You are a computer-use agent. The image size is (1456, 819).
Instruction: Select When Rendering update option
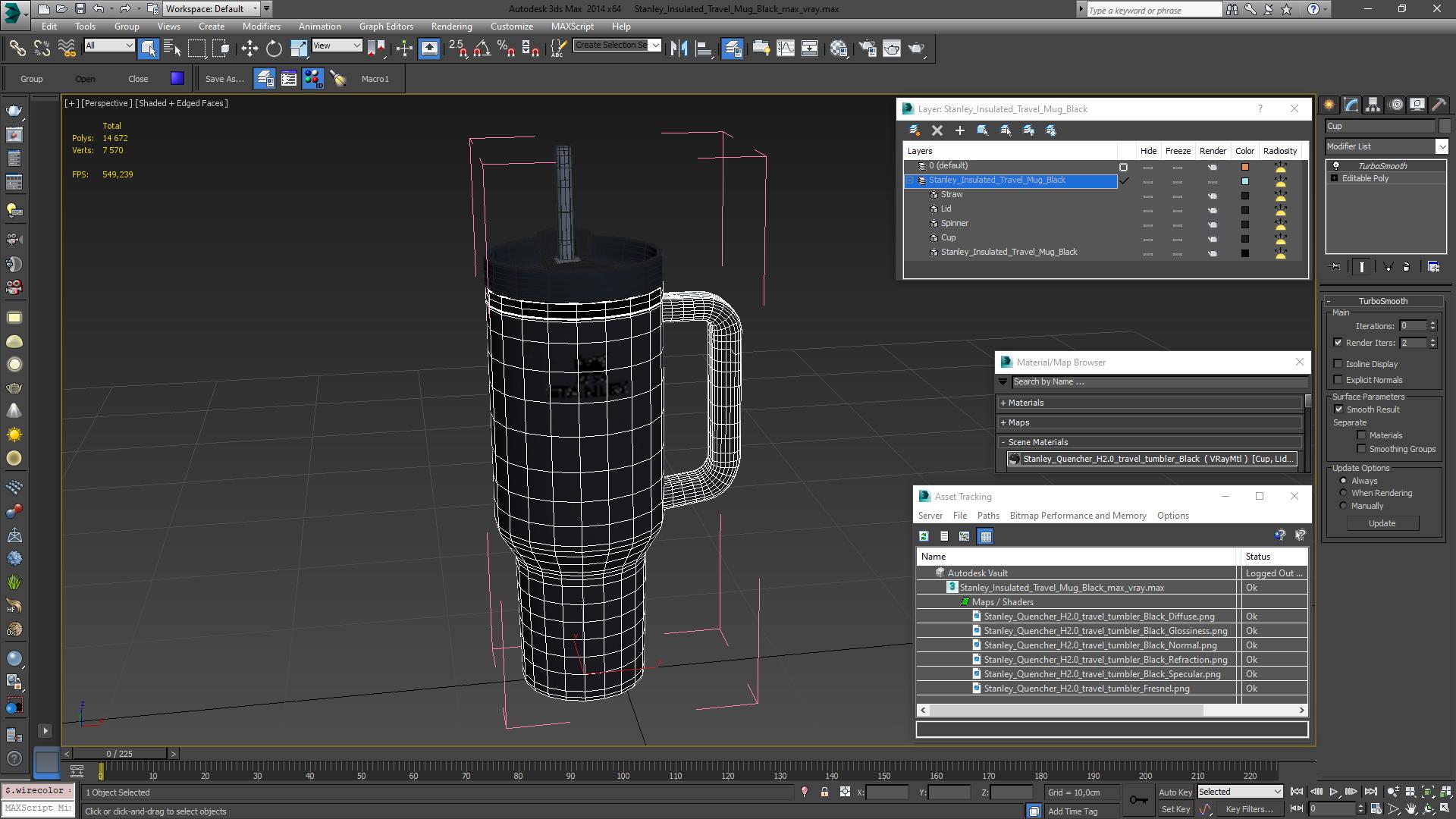click(1344, 493)
